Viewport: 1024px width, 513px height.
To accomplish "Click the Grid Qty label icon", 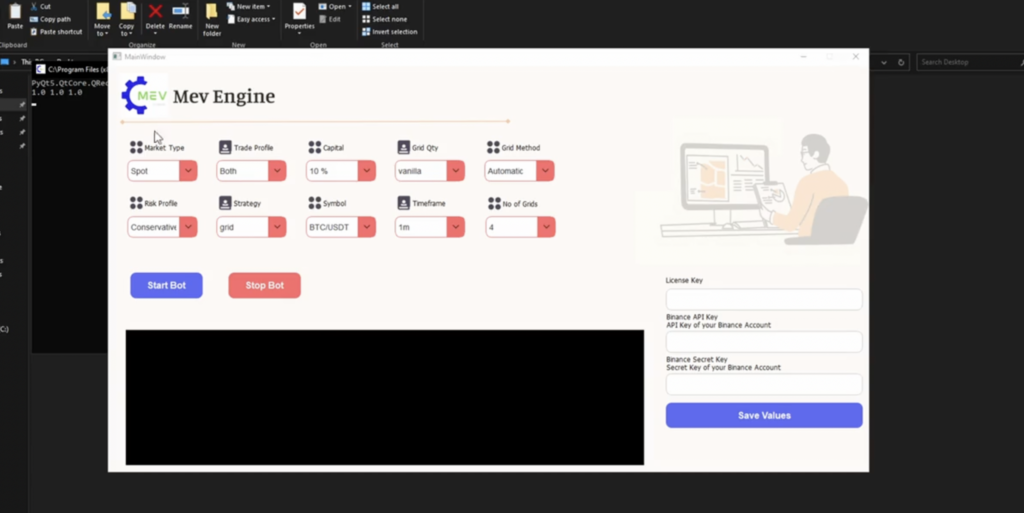I will [403, 147].
